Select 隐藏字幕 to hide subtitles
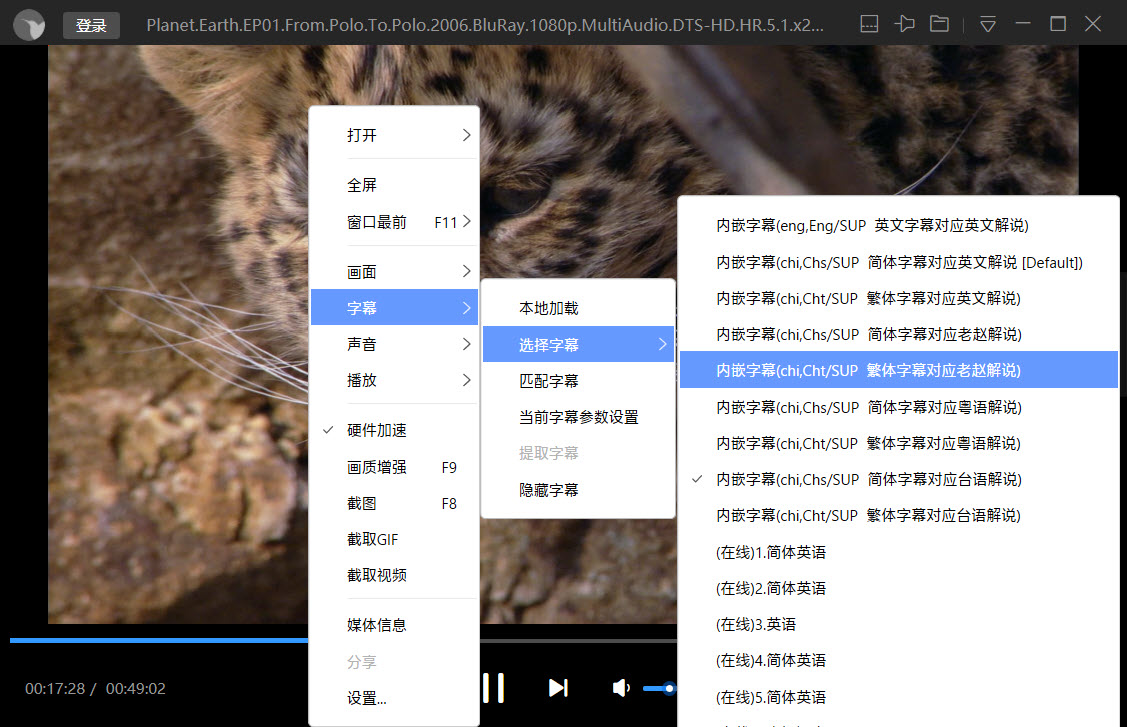The image size is (1127, 727). pos(548,490)
